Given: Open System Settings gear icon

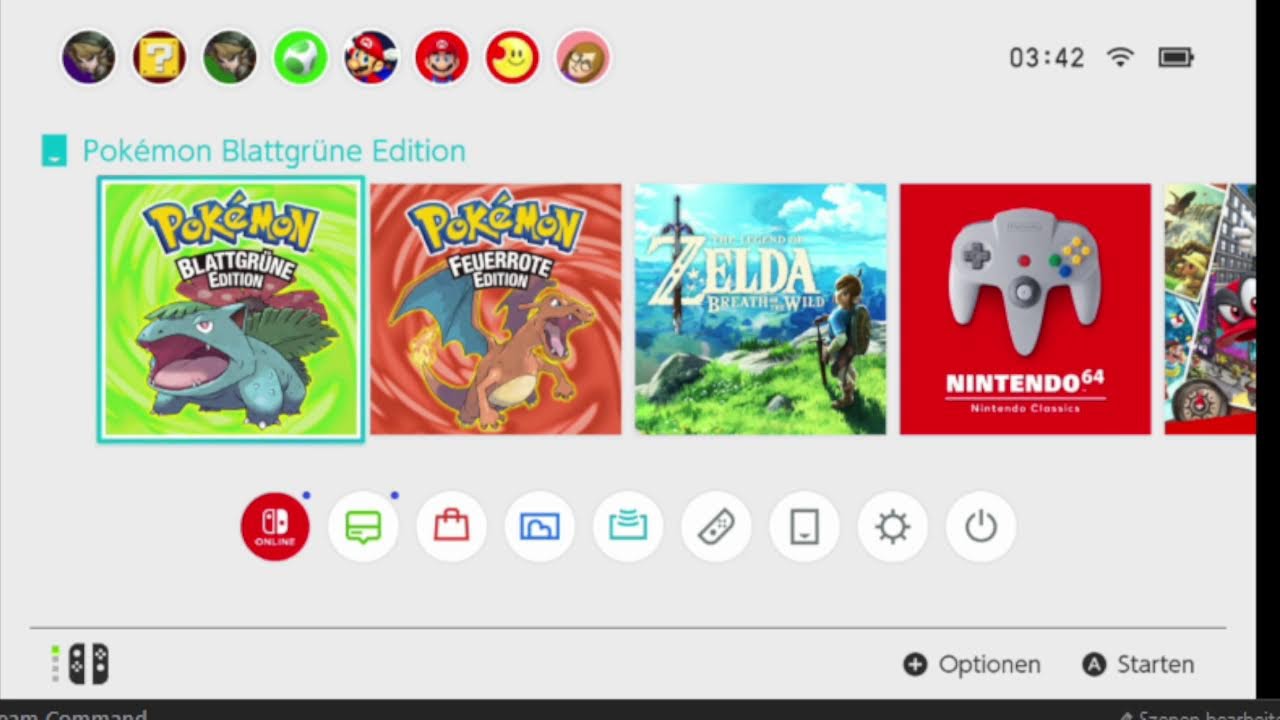Looking at the screenshot, I should point(892,526).
